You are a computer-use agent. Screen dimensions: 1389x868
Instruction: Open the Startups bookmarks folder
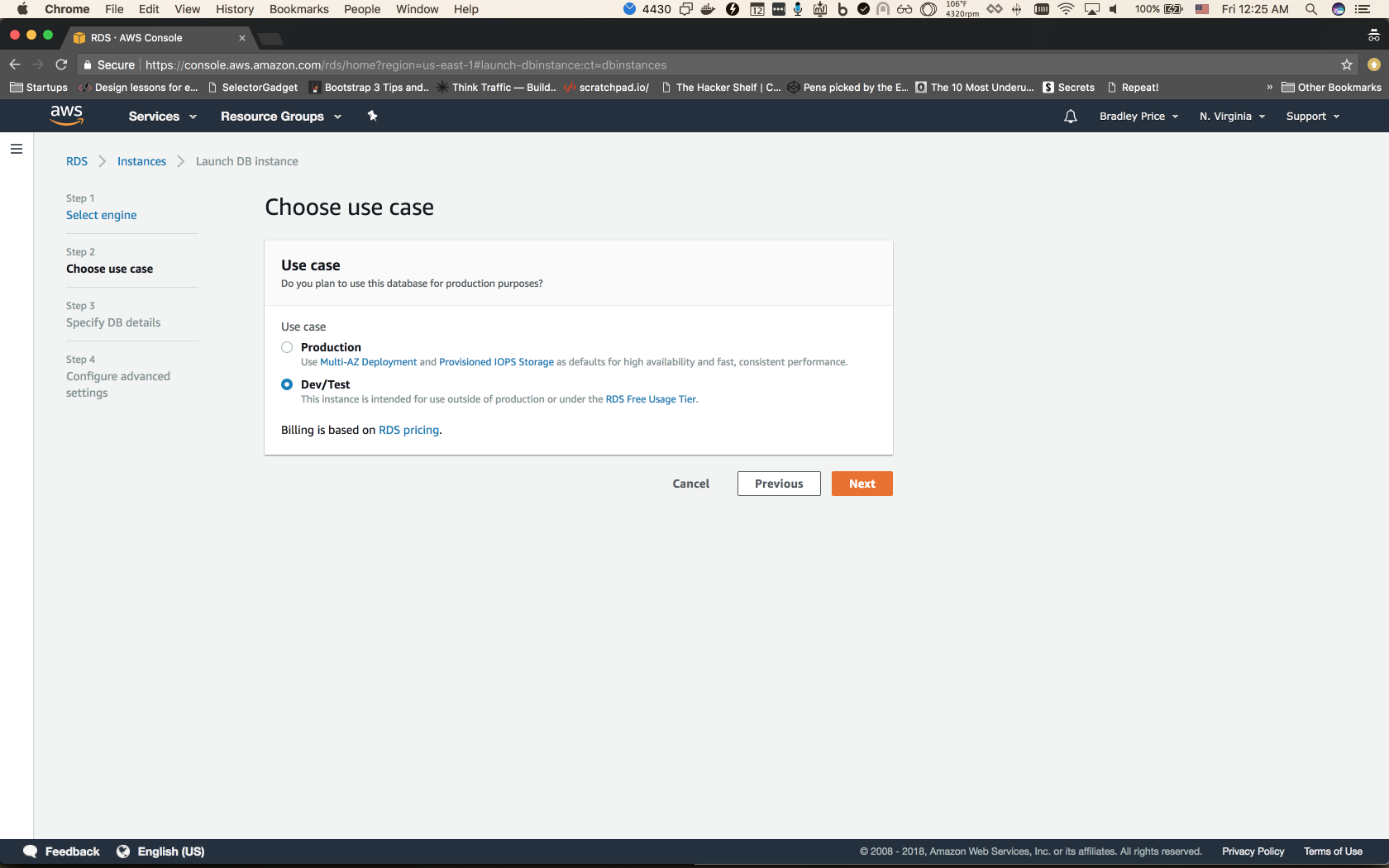pyautogui.click(x=39, y=87)
